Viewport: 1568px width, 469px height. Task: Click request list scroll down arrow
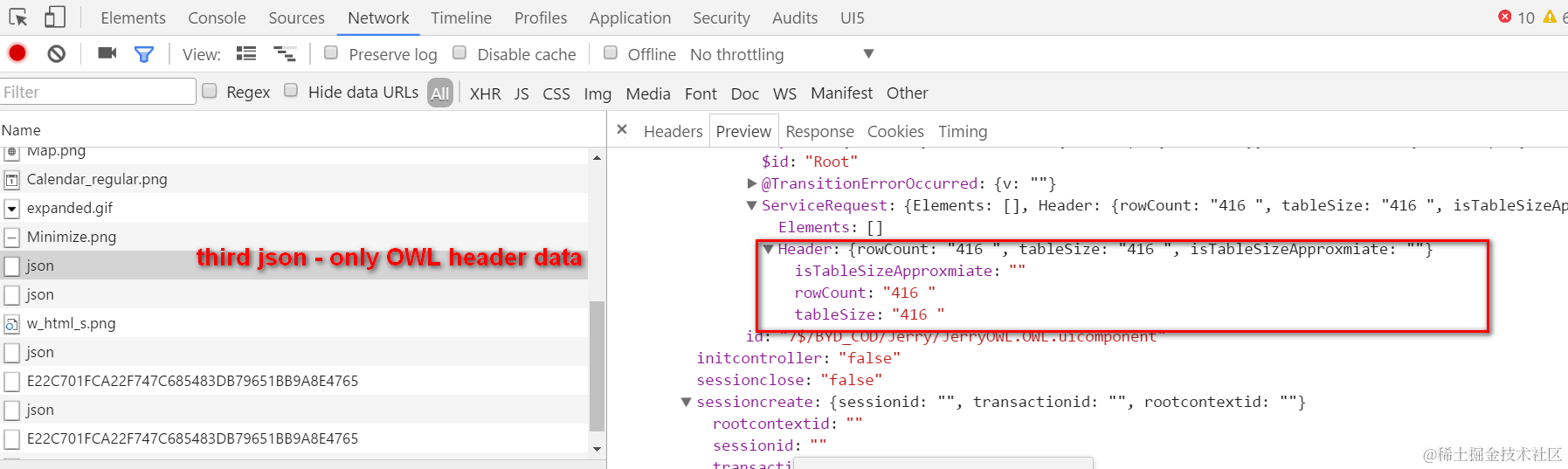(597, 449)
